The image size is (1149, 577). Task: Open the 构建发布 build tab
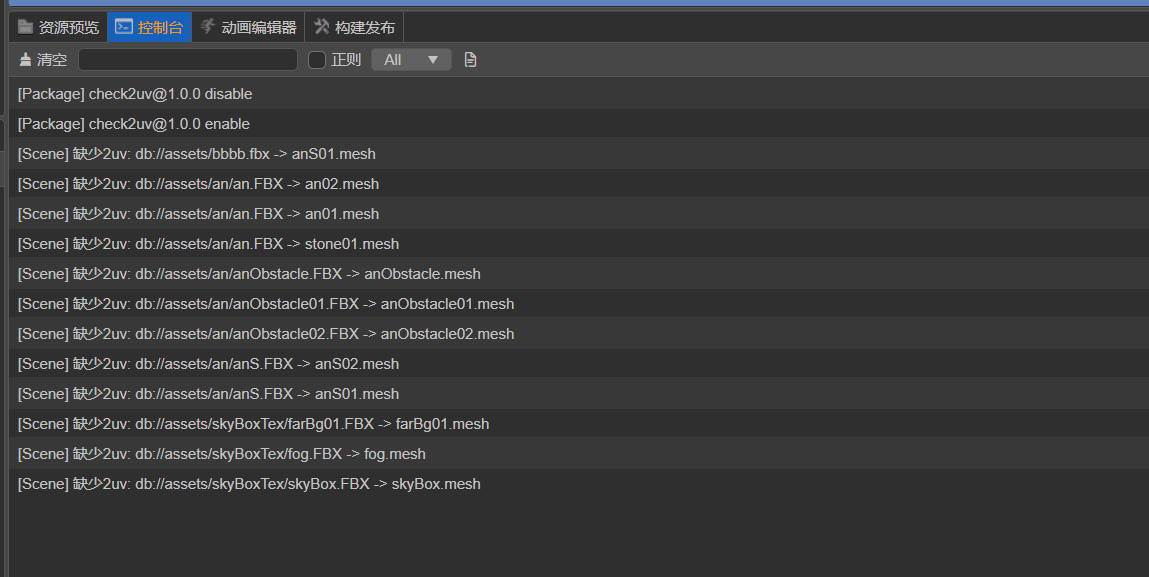355,27
